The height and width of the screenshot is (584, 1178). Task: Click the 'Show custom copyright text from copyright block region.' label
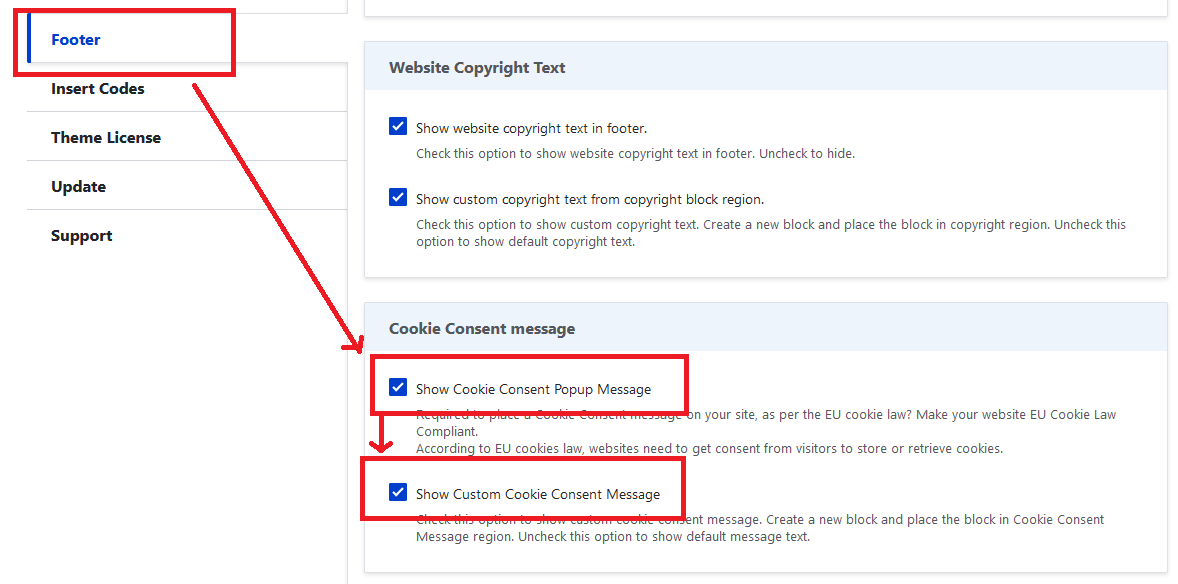pyautogui.click(x=590, y=200)
